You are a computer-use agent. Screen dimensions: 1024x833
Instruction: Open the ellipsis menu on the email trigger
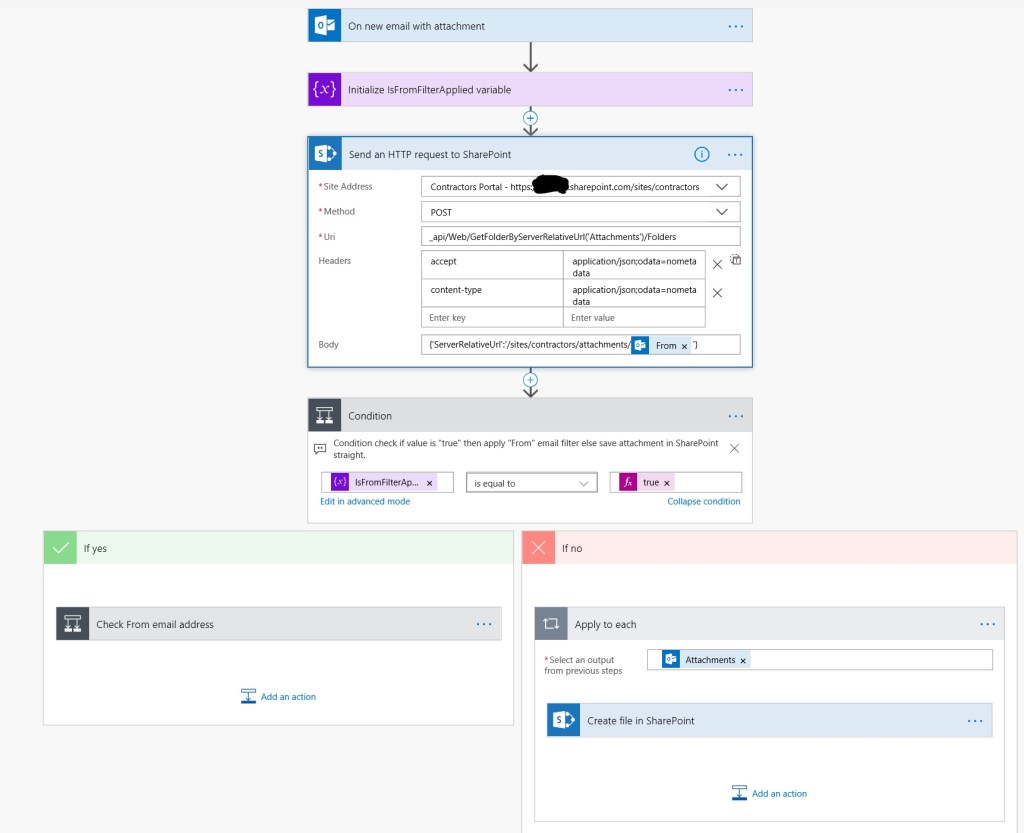click(x=736, y=24)
